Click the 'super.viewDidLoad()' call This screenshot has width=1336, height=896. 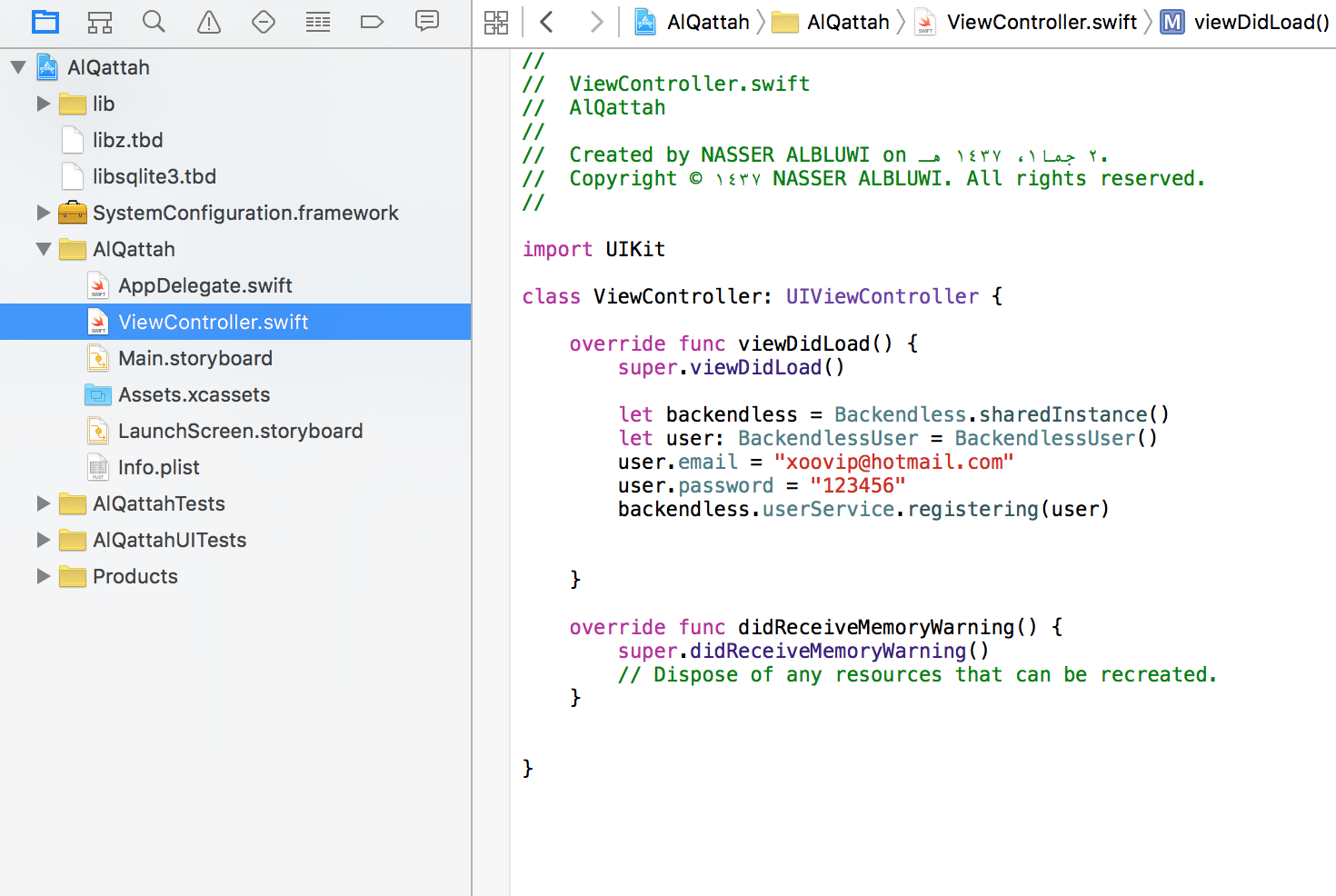[x=731, y=367]
